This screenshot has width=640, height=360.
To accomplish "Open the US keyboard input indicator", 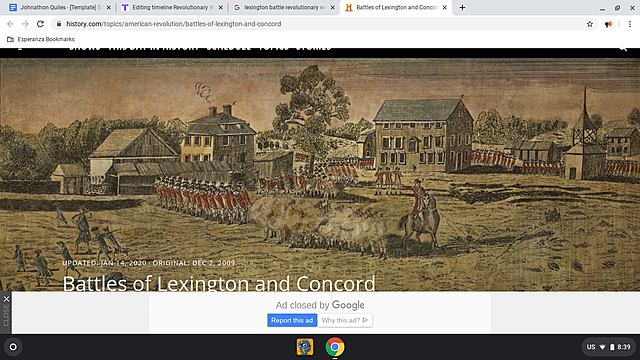I will [x=591, y=347].
